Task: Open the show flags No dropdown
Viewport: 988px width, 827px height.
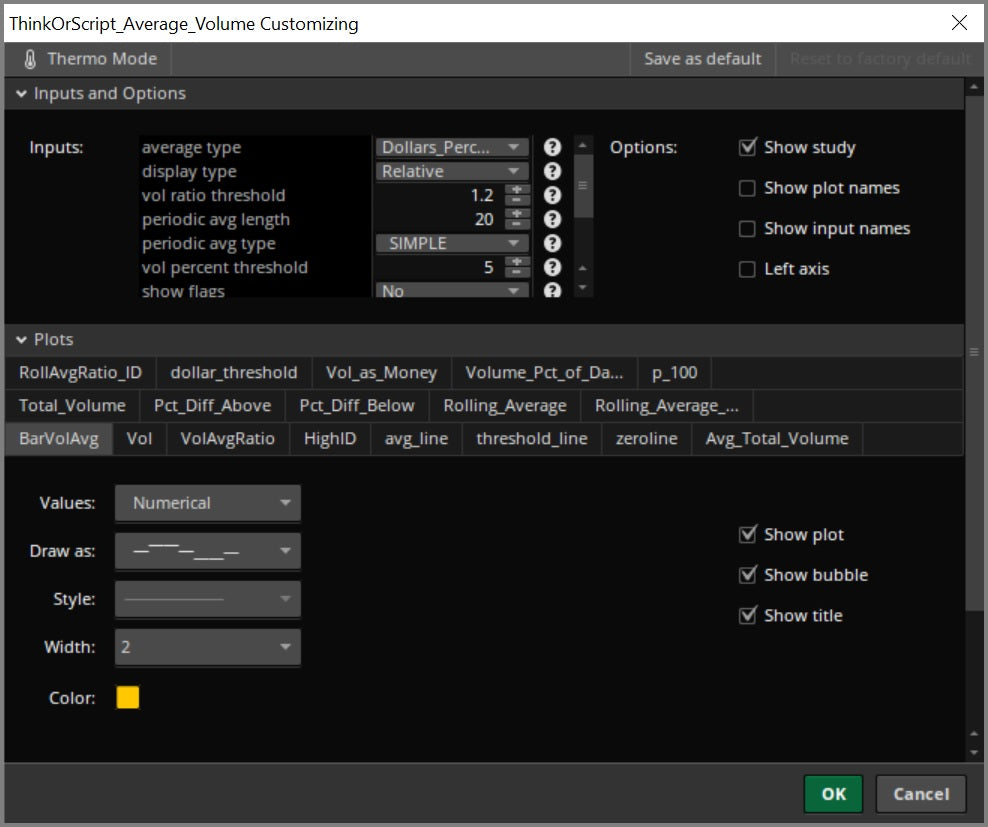Action: [x=452, y=290]
